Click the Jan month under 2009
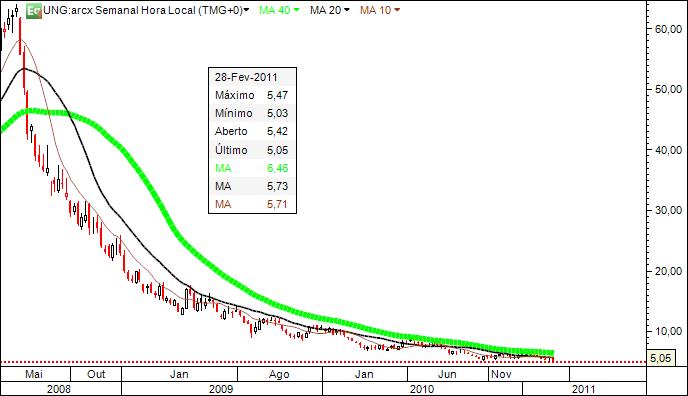This screenshot has width=688, height=396. point(179,374)
